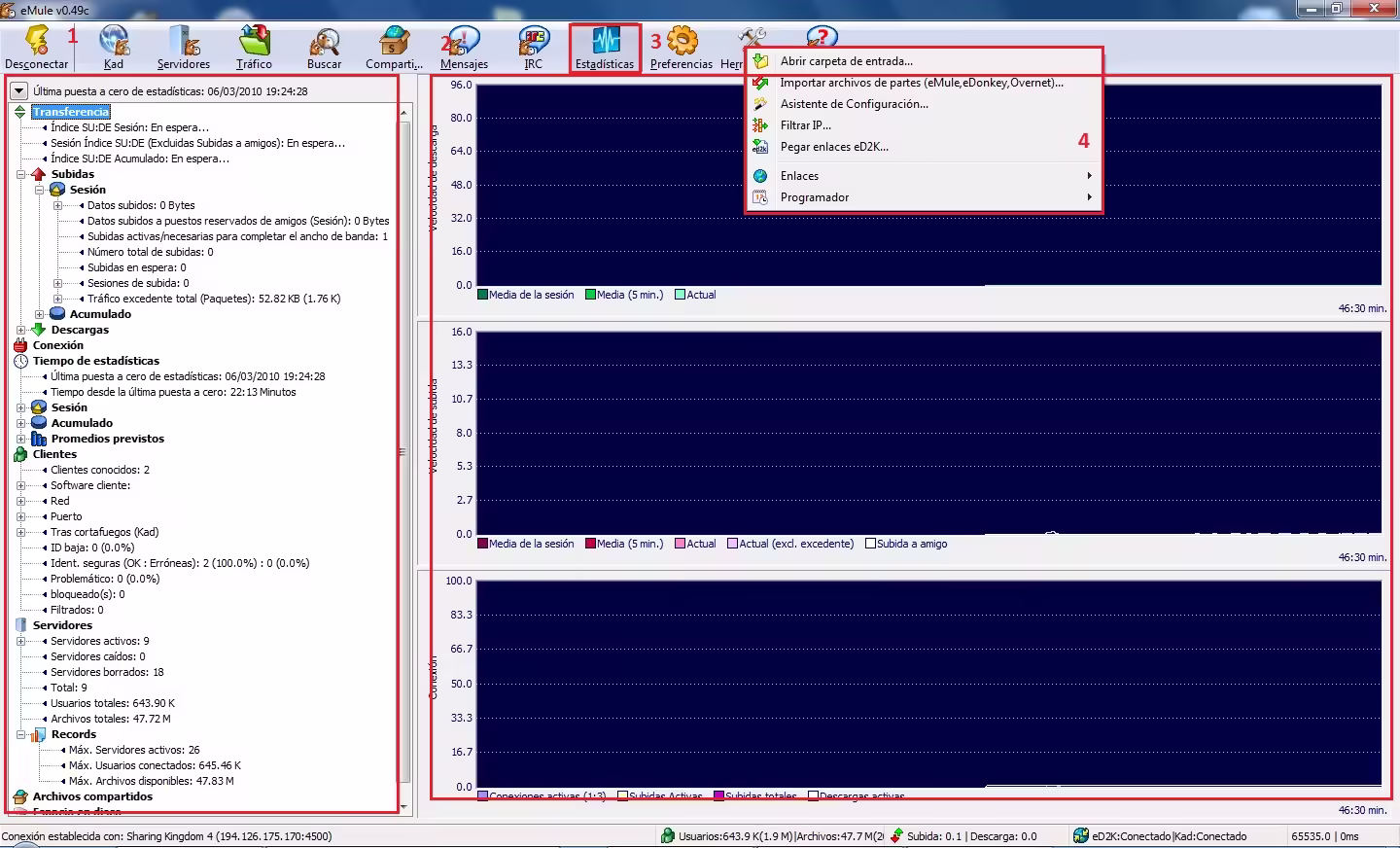Image resolution: width=1400 pixels, height=848 pixels.
Task: Select the Conexión tree item
Action: (x=58, y=345)
